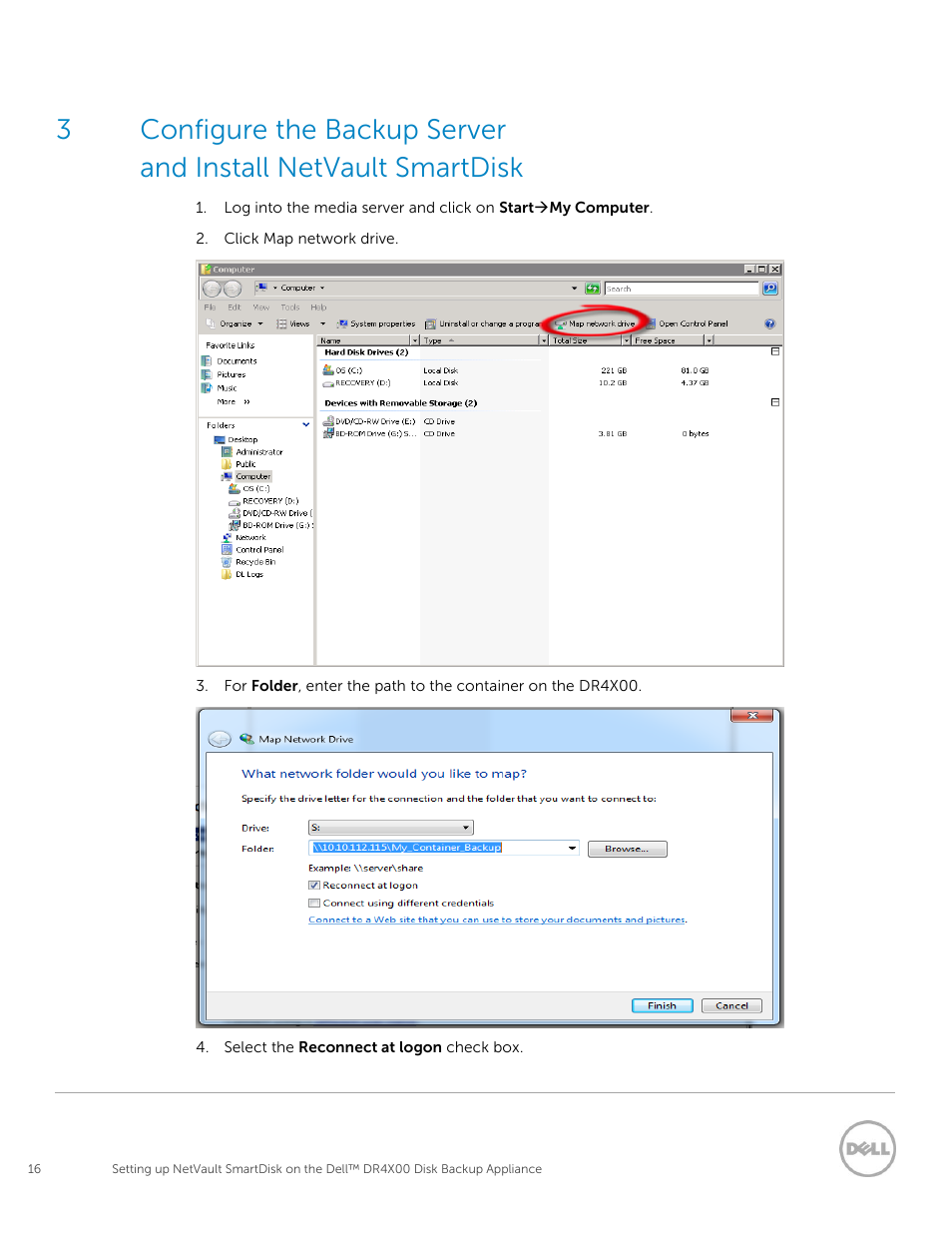
Task: Select Desktop in the folder tree
Action: [x=236, y=439]
